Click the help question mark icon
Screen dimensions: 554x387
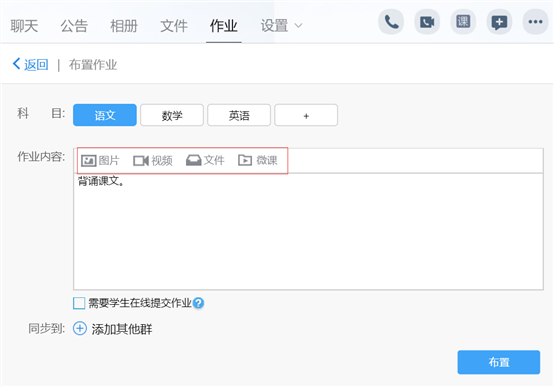(199, 303)
